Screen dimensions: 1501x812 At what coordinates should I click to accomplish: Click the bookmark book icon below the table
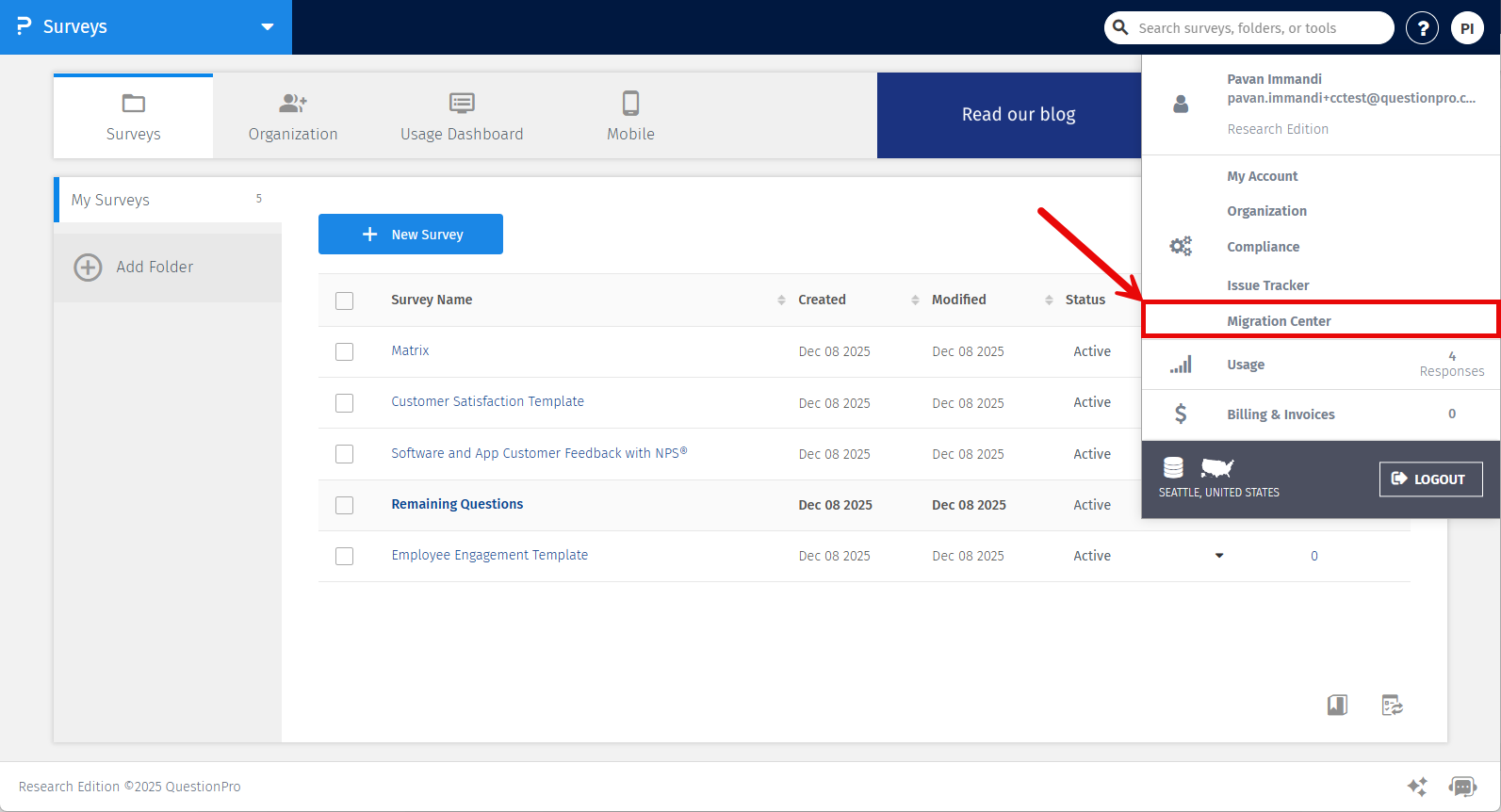pyautogui.click(x=1337, y=705)
